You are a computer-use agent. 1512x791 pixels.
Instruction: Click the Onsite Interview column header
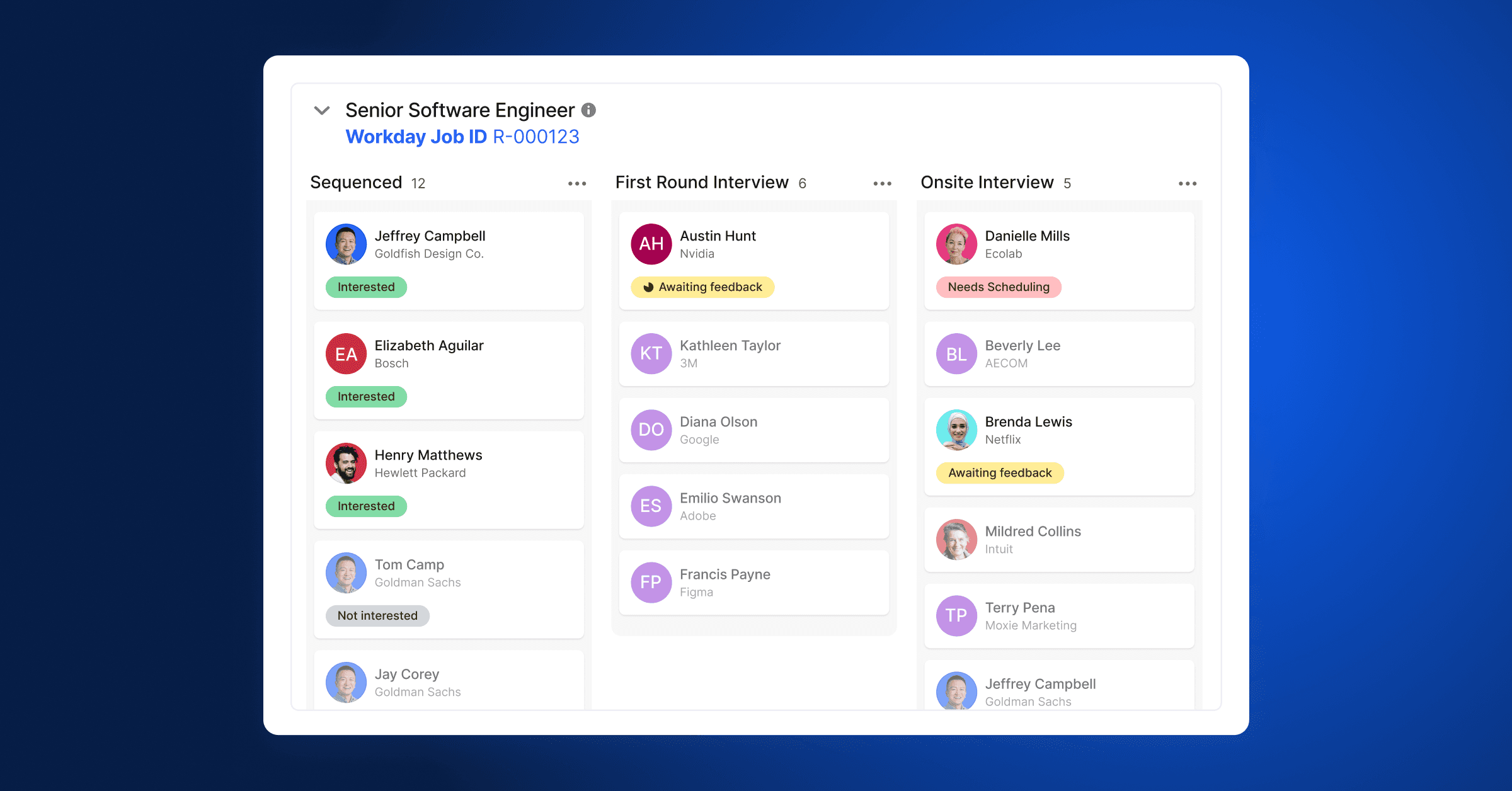(987, 183)
